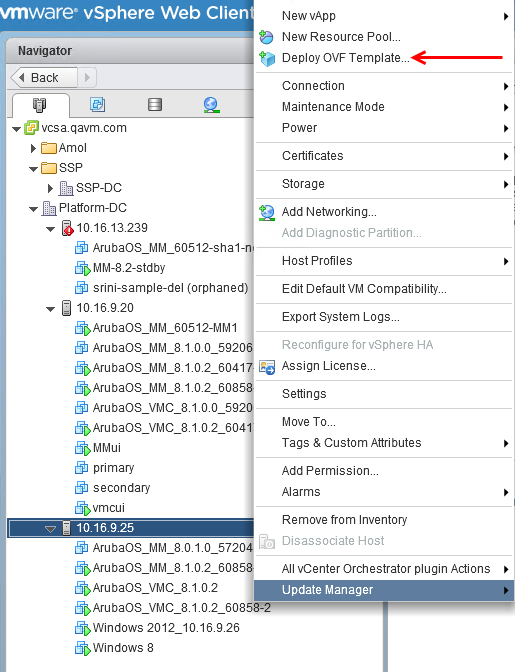Choose Assign License from the menu
The height and width of the screenshot is (672, 515).
coord(384,366)
